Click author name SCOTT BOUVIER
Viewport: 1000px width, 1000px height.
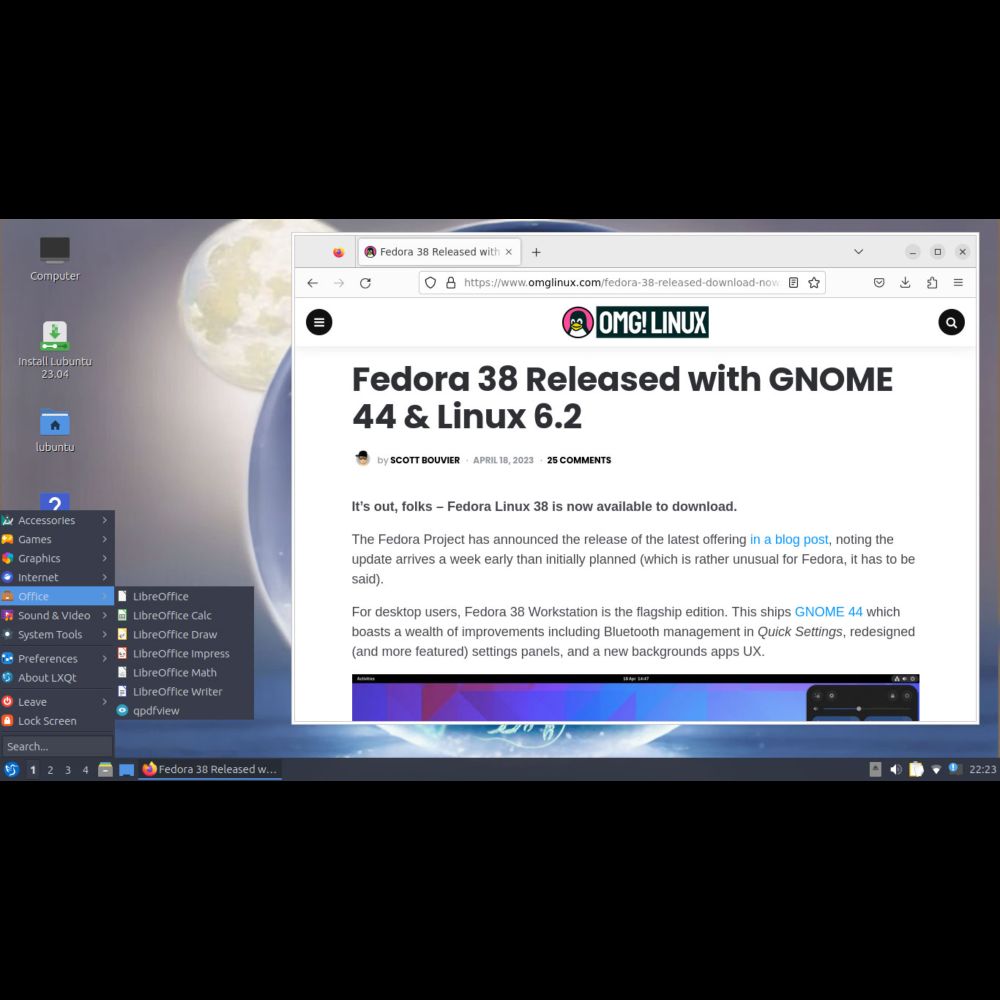[x=425, y=460]
